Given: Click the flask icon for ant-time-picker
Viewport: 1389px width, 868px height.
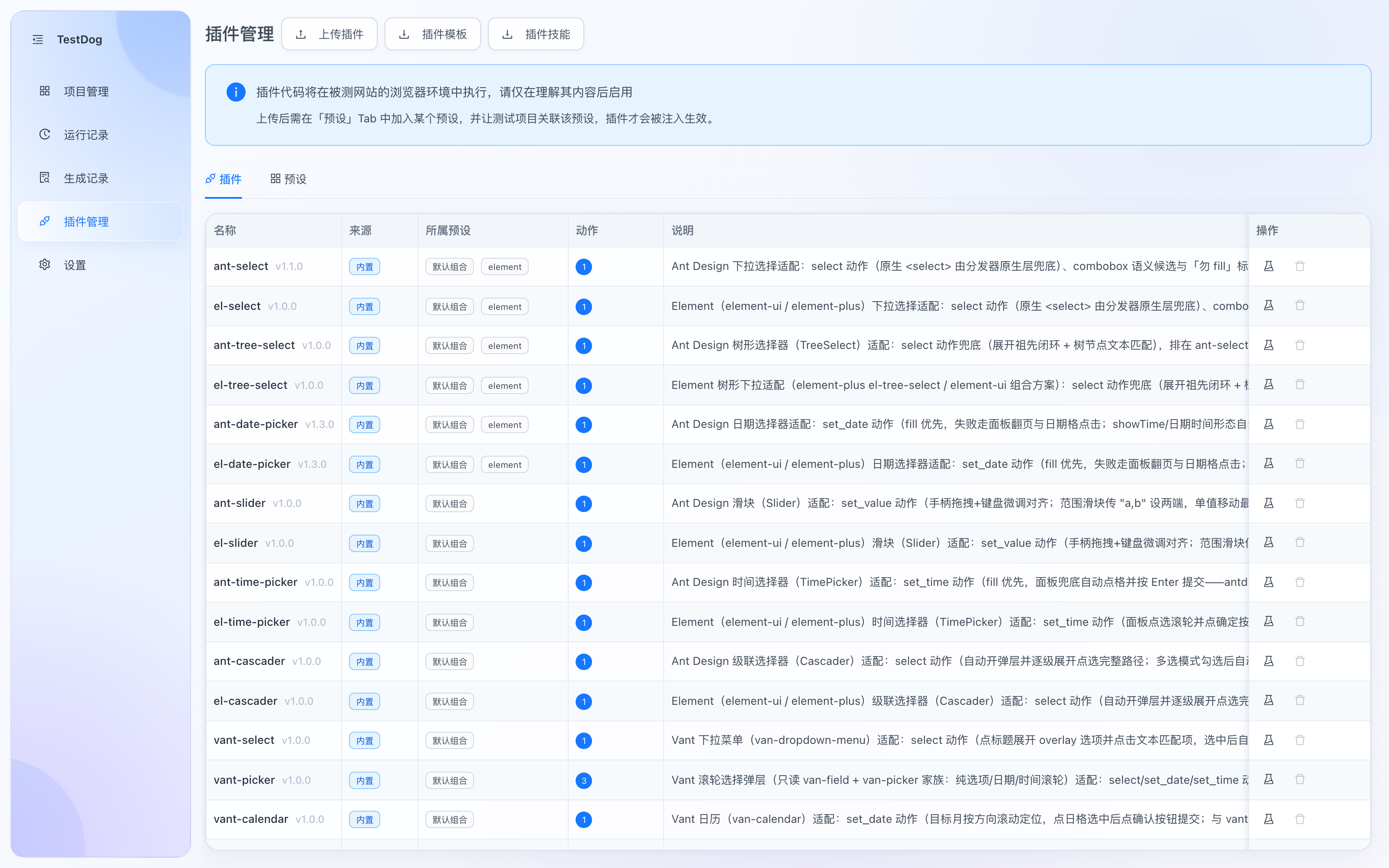Looking at the screenshot, I should pos(1268,582).
